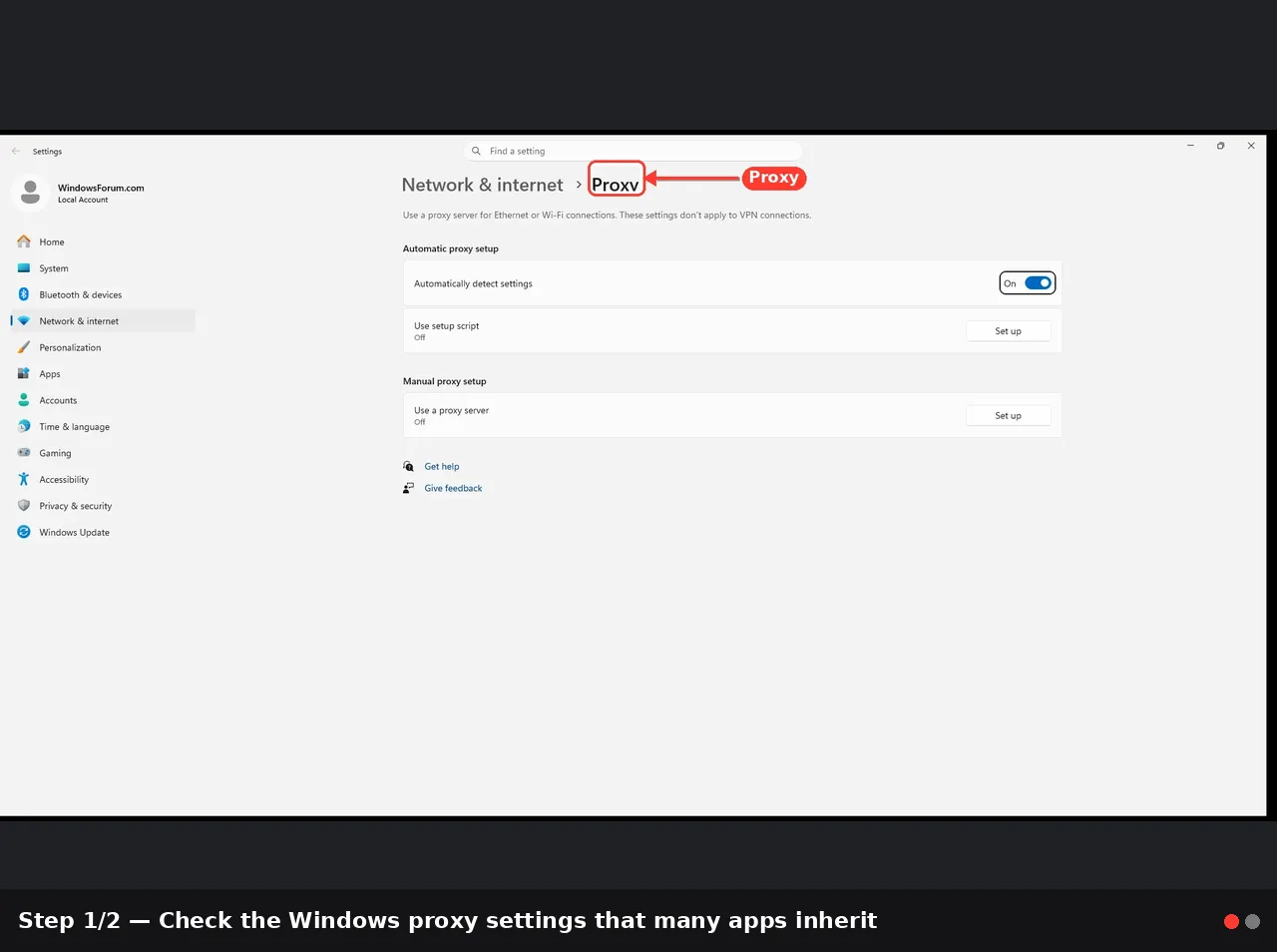
Task: Click the back arrow in title bar
Action: point(16,151)
